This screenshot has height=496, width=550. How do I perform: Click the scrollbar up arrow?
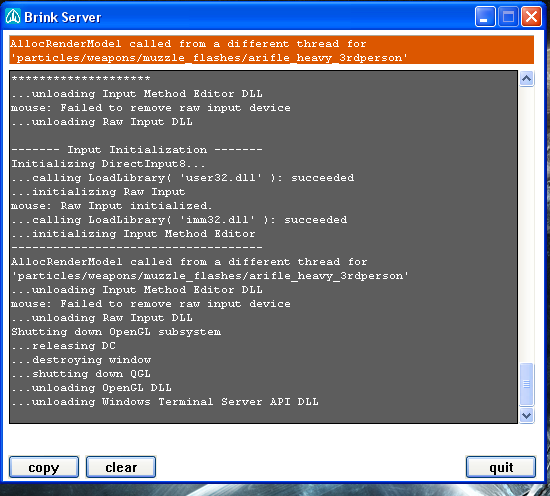(526, 79)
